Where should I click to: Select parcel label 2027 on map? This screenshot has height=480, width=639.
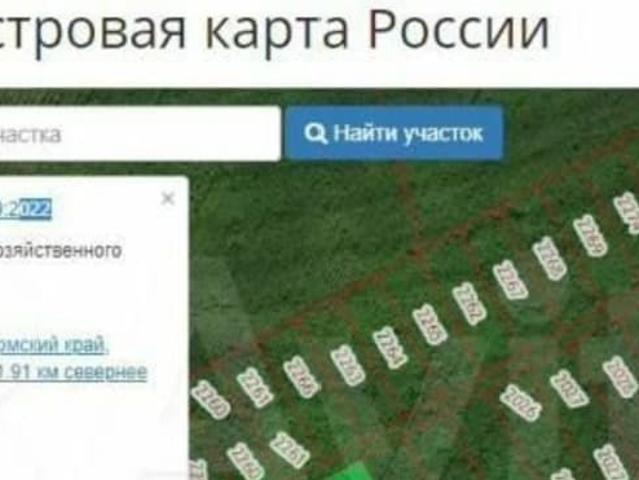click(568, 388)
